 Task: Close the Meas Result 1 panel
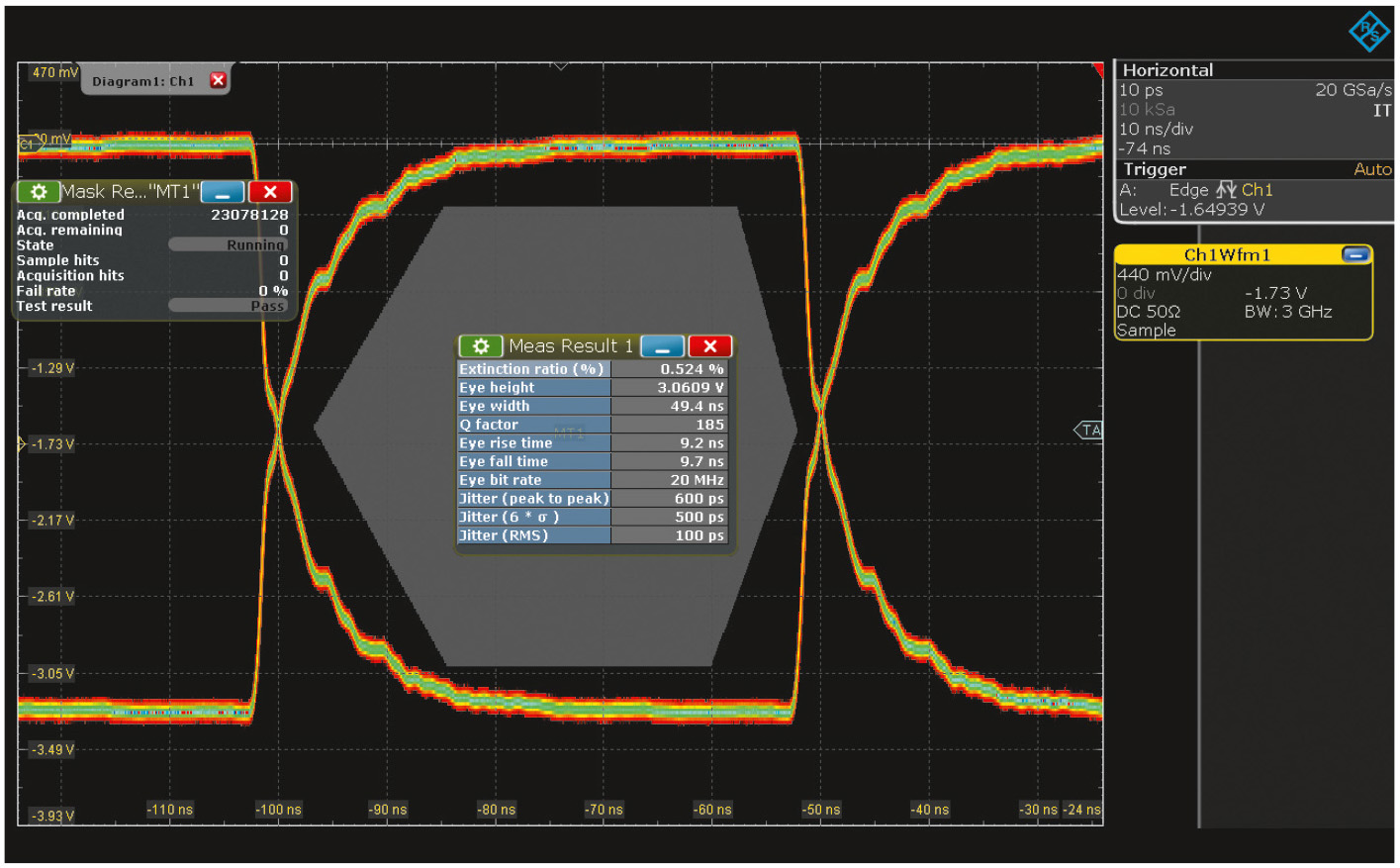coord(709,346)
